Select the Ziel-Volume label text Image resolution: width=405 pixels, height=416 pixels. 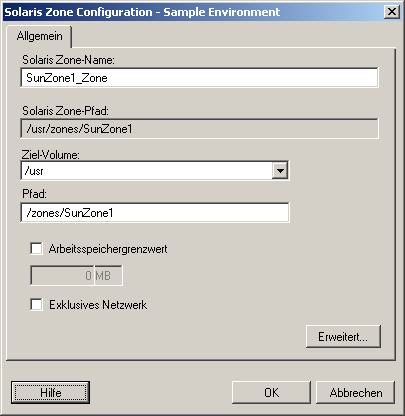click(x=50, y=155)
